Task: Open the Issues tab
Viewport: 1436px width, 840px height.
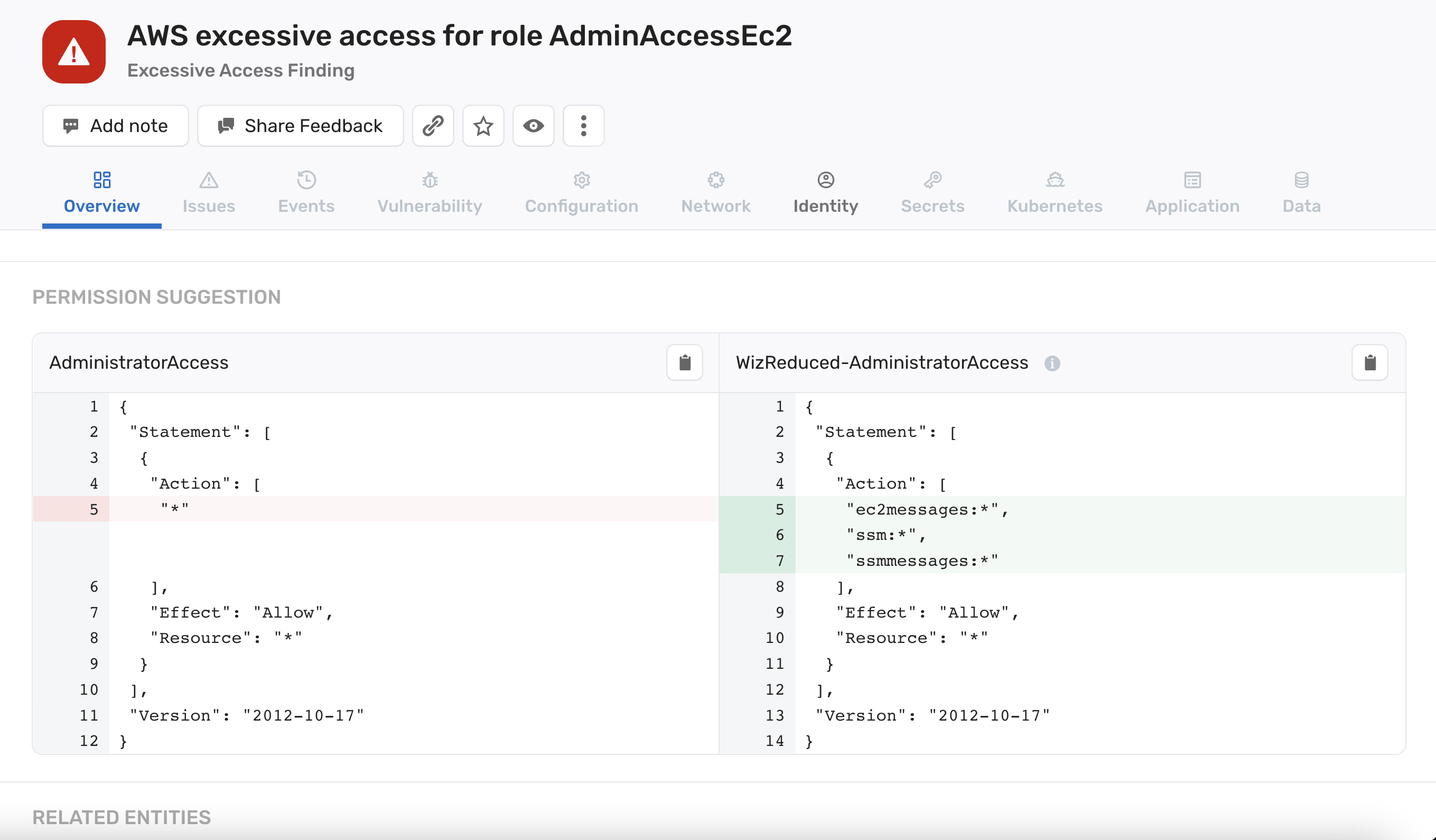Action: [209, 194]
